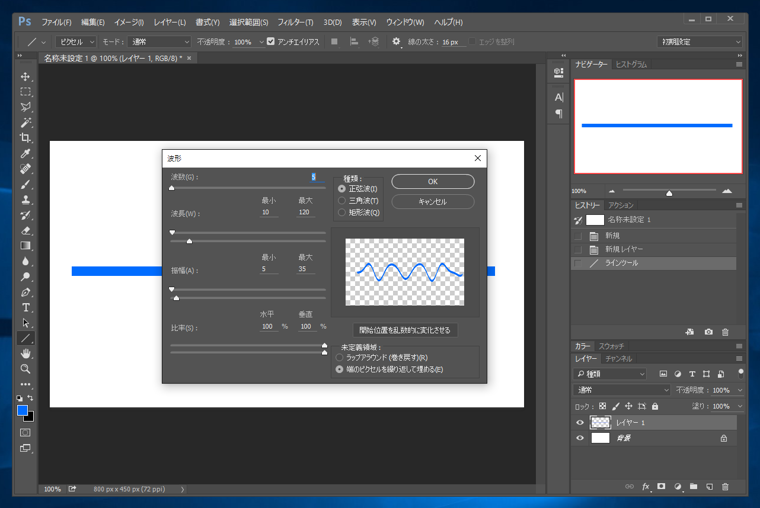This screenshot has width=760, height=508.
Task: Select the Line tool in toolbar
Action: tap(26, 338)
